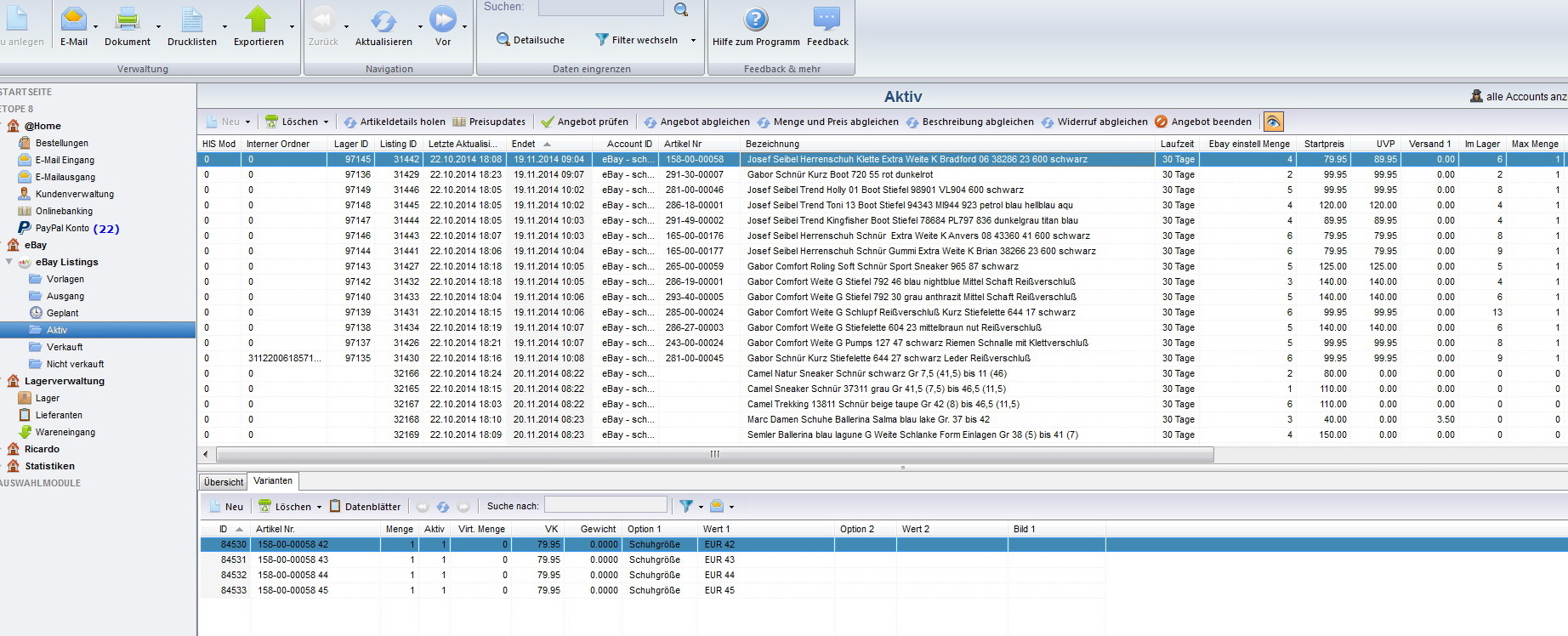The width and height of the screenshot is (1568, 636).
Task: Open the Filter wechseln dropdown arrow
Action: point(693,40)
